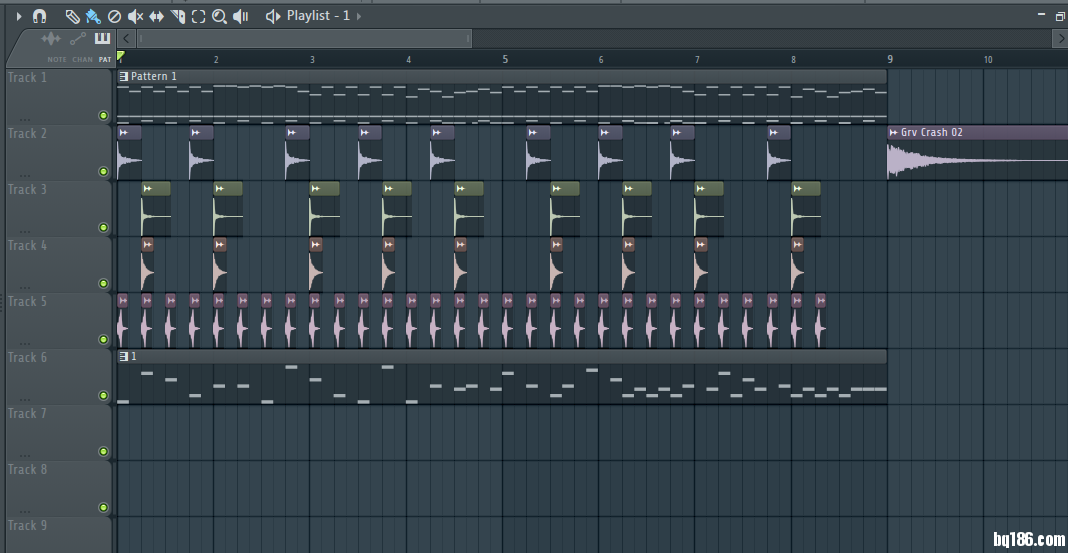Disable Track 7 with its green light
This screenshot has height=553, width=1068.
[x=103, y=451]
